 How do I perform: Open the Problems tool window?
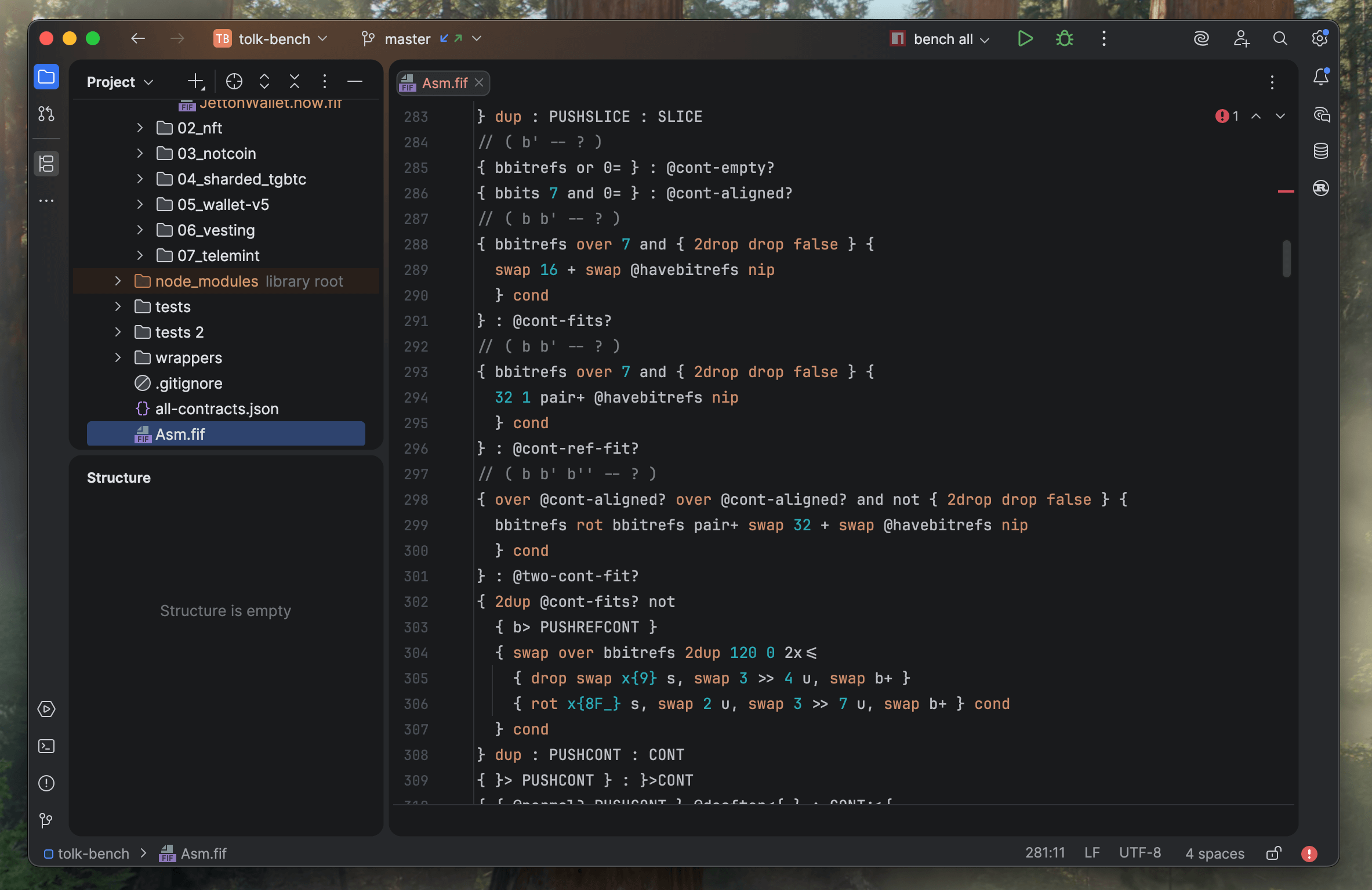[x=46, y=783]
